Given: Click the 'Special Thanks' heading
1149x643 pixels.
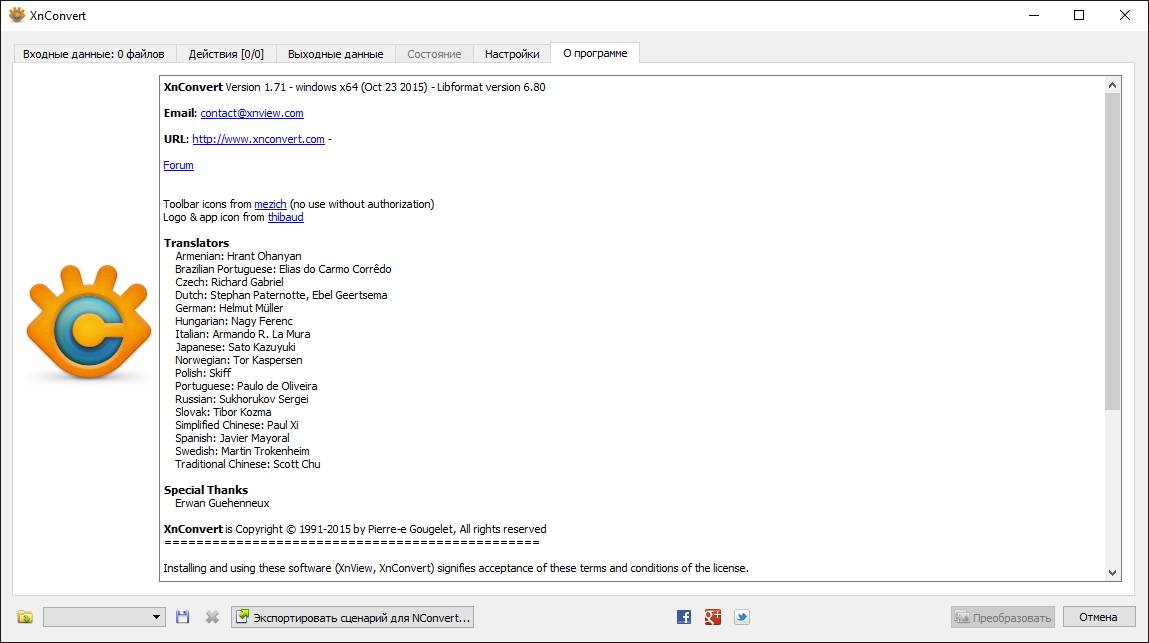Looking at the screenshot, I should 205,490.
